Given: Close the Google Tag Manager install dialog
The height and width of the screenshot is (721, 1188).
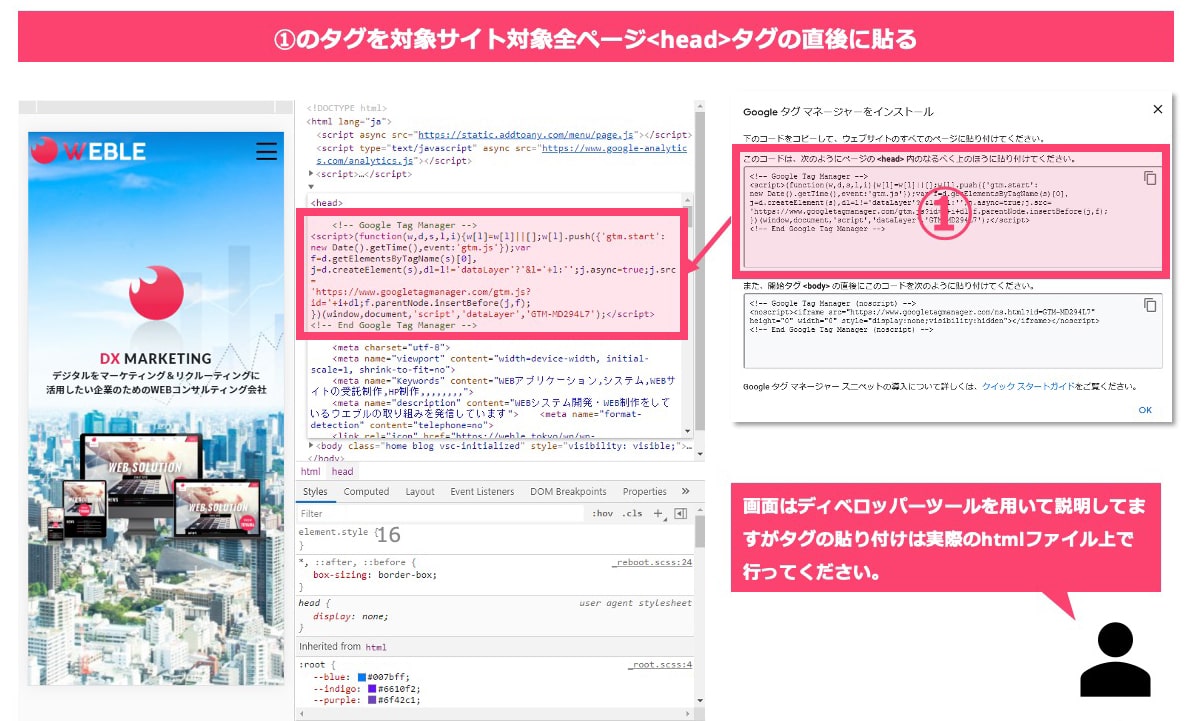Looking at the screenshot, I should (x=1157, y=110).
